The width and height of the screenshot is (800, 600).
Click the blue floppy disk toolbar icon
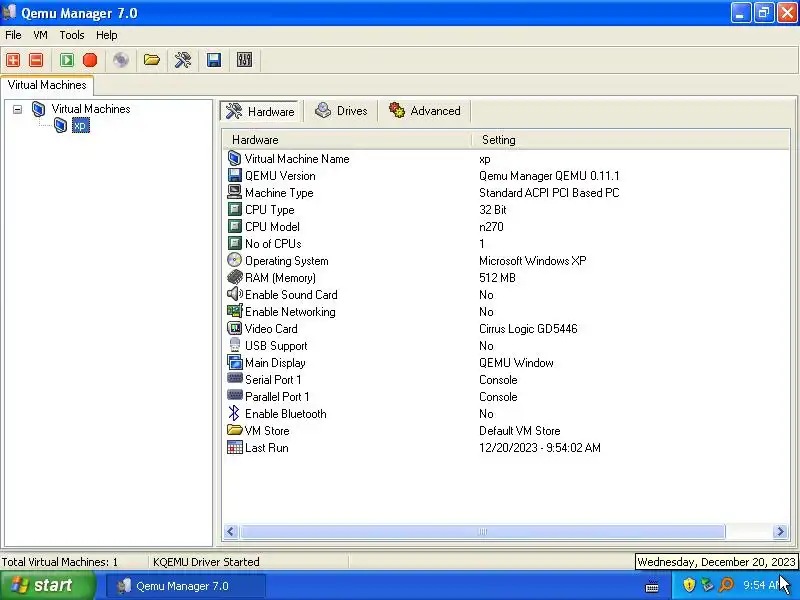[x=214, y=60]
